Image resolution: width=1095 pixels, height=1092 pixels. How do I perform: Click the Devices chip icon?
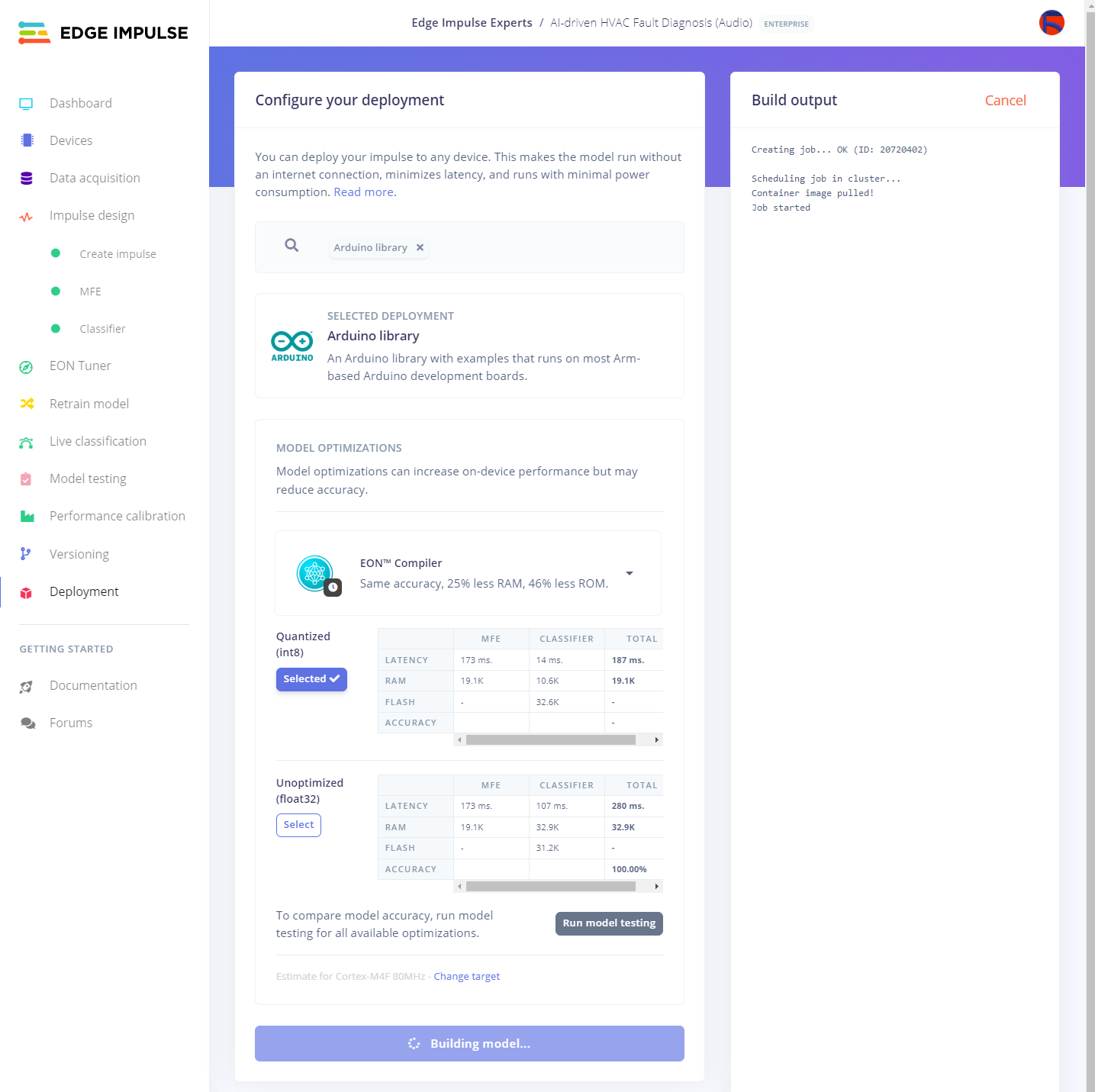pyautogui.click(x=27, y=140)
